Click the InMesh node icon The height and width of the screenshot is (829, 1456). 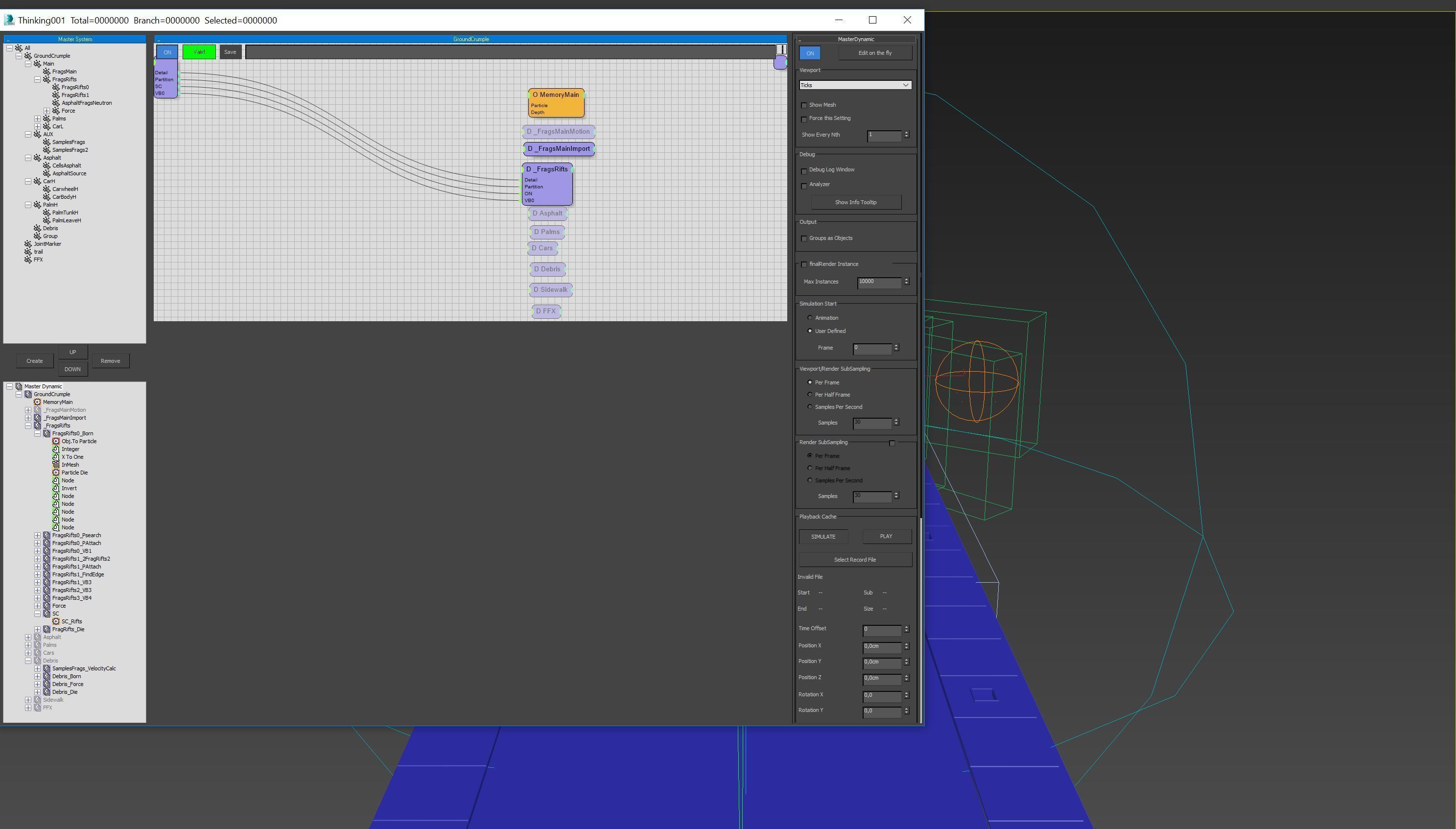56,465
